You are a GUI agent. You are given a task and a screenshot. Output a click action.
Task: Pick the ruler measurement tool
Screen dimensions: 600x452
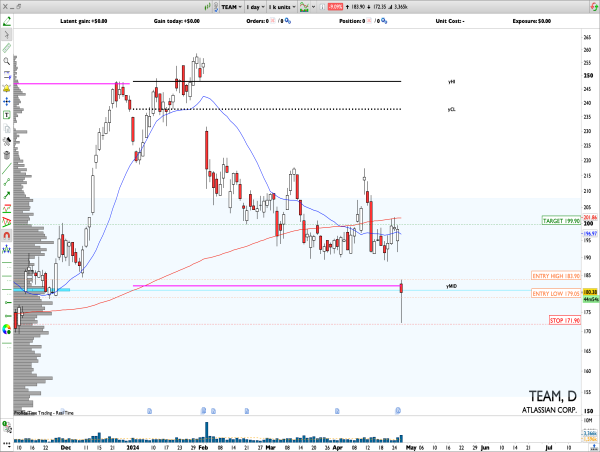point(7,48)
